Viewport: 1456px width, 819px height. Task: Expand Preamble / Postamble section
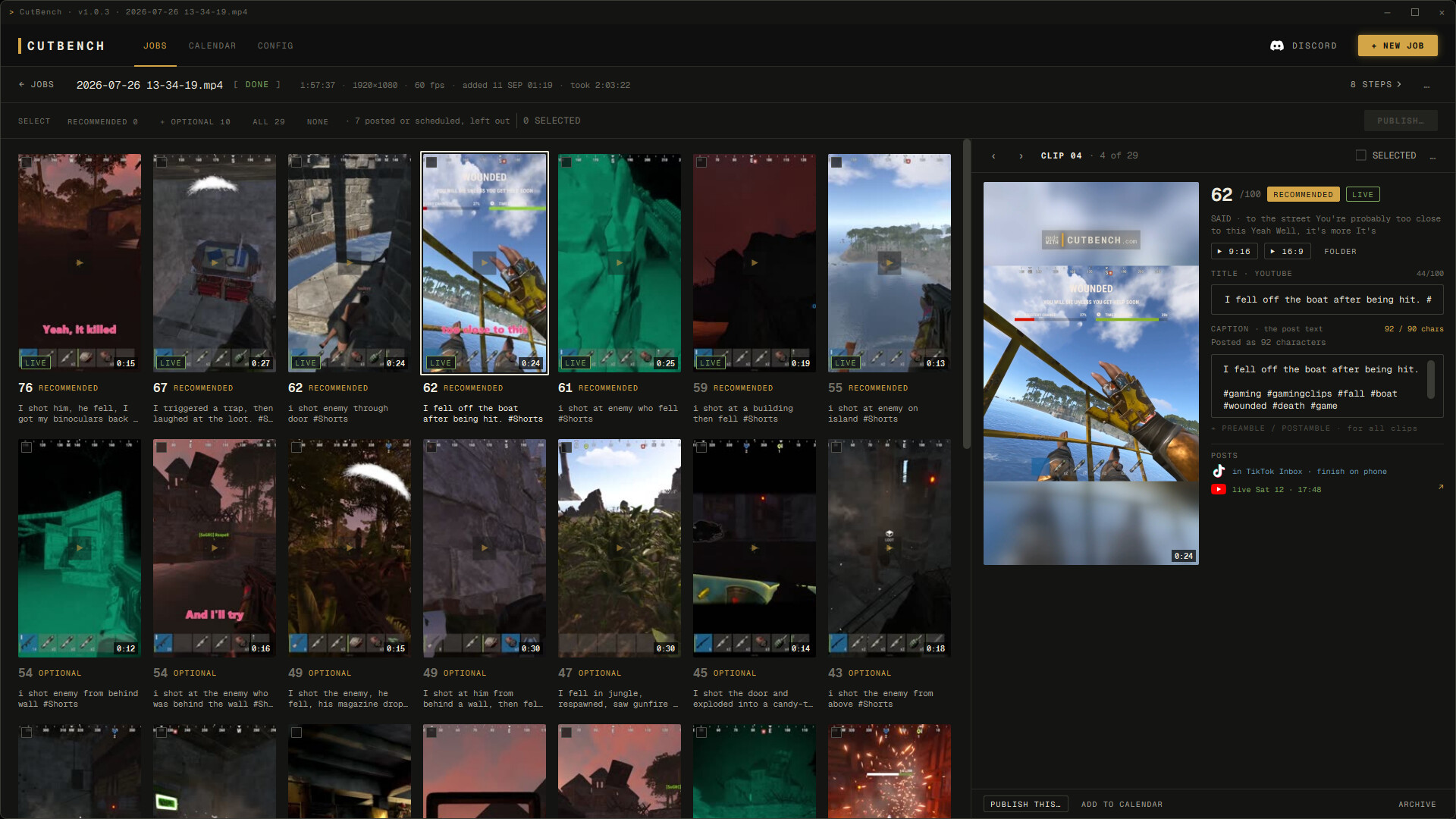1313,428
